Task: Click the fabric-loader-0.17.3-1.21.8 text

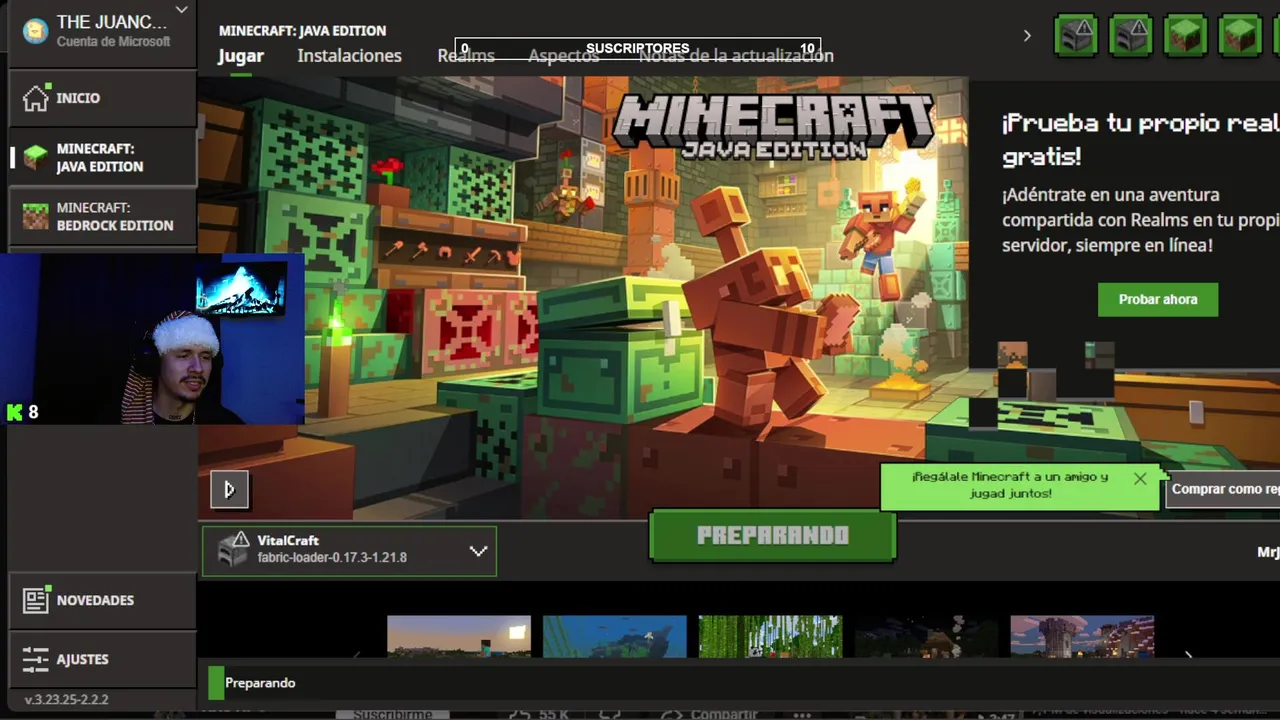Action: click(x=332, y=558)
